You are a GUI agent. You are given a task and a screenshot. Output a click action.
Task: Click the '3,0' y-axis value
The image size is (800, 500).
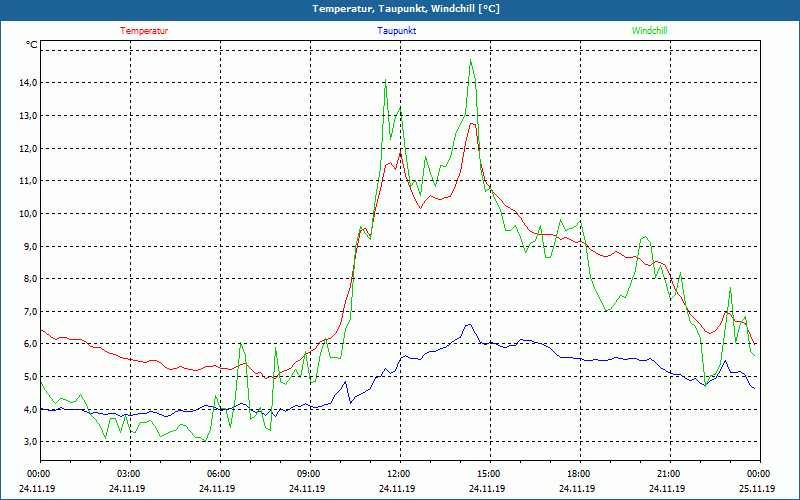[x=31, y=441]
